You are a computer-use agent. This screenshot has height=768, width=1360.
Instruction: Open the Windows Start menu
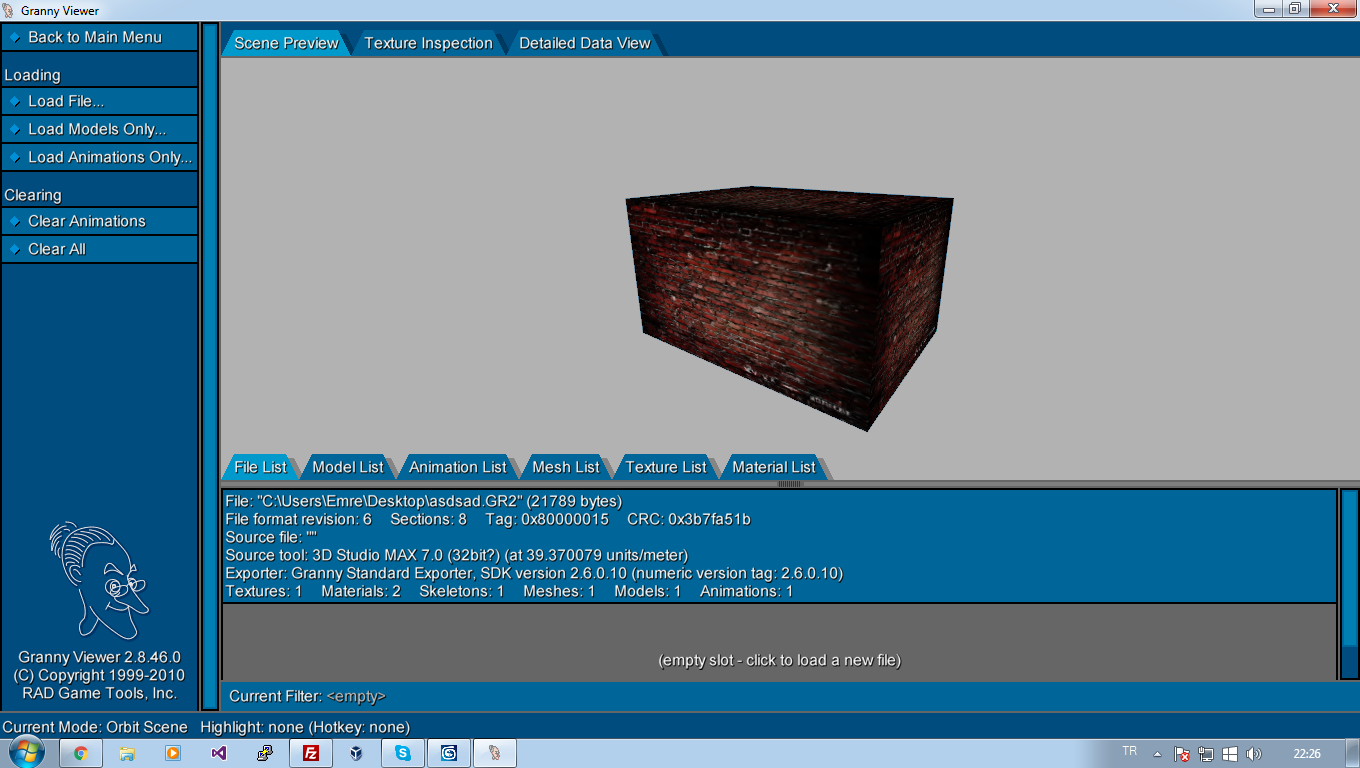27,753
